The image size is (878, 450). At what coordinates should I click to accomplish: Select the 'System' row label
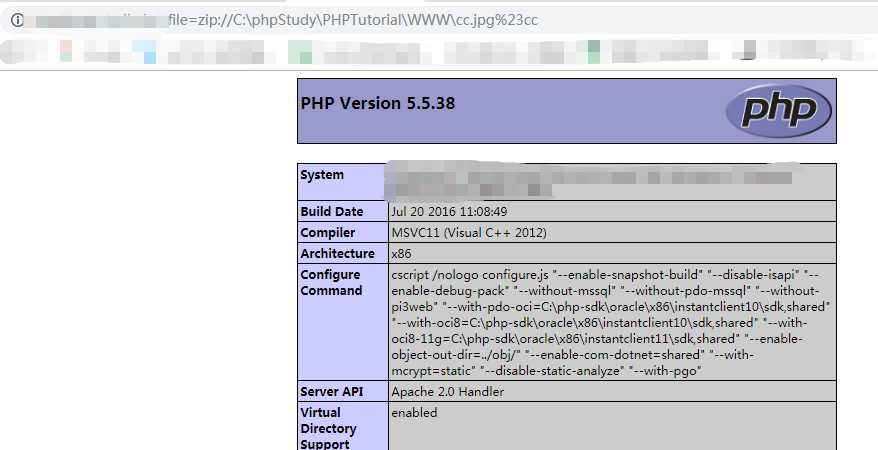322,175
